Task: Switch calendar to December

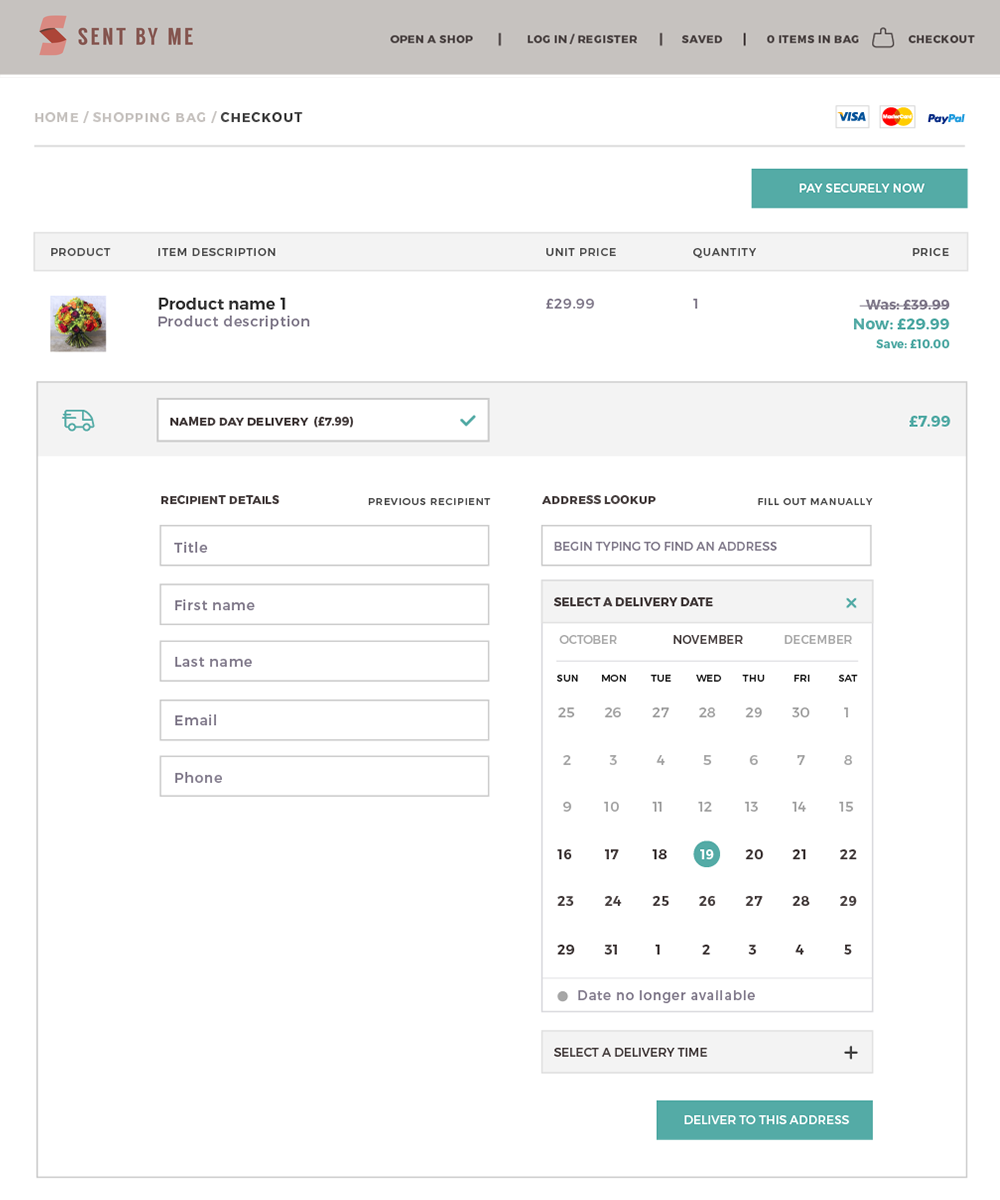Action: click(817, 640)
